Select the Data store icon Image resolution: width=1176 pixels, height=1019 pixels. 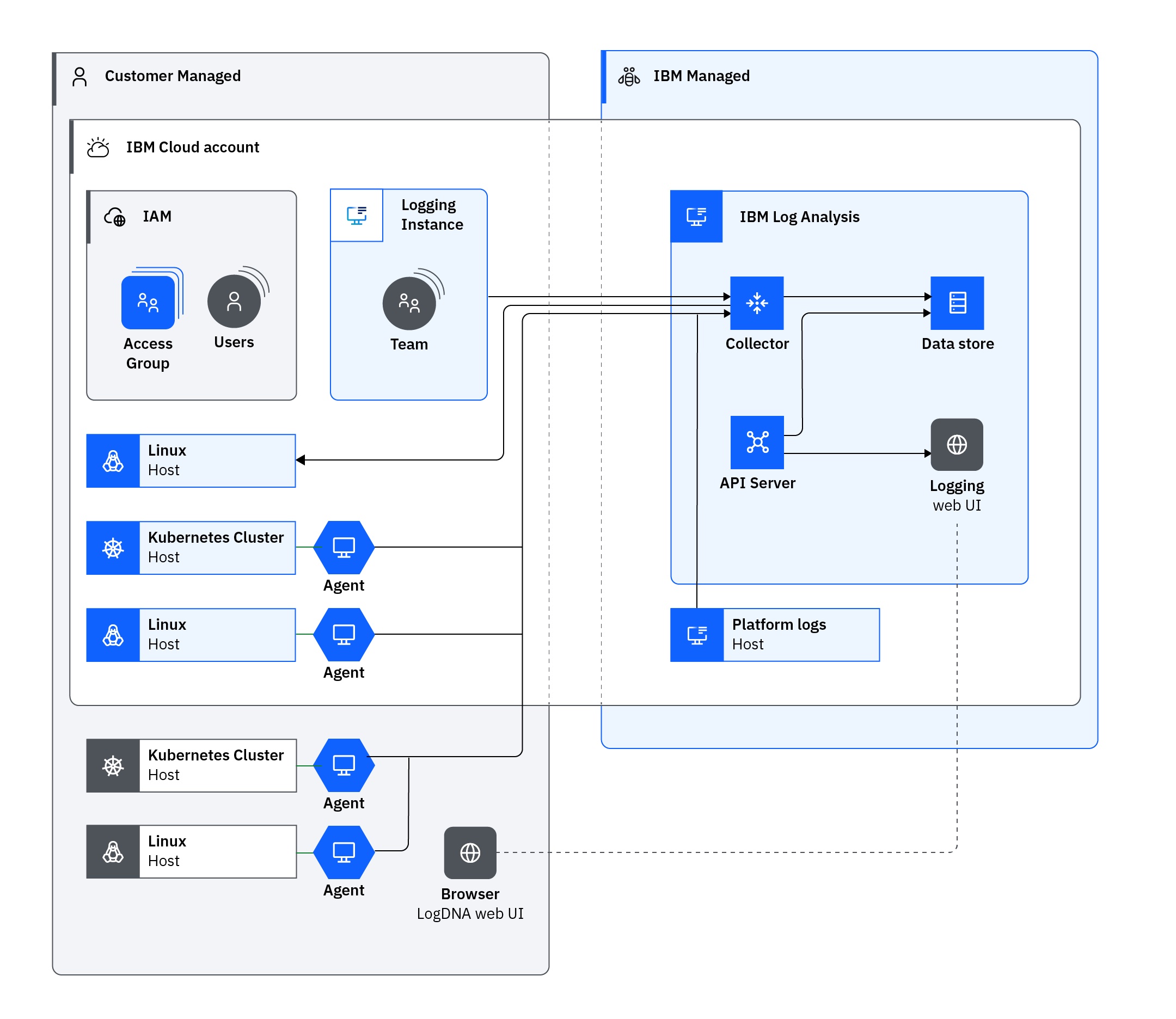(x=958, y=303)
